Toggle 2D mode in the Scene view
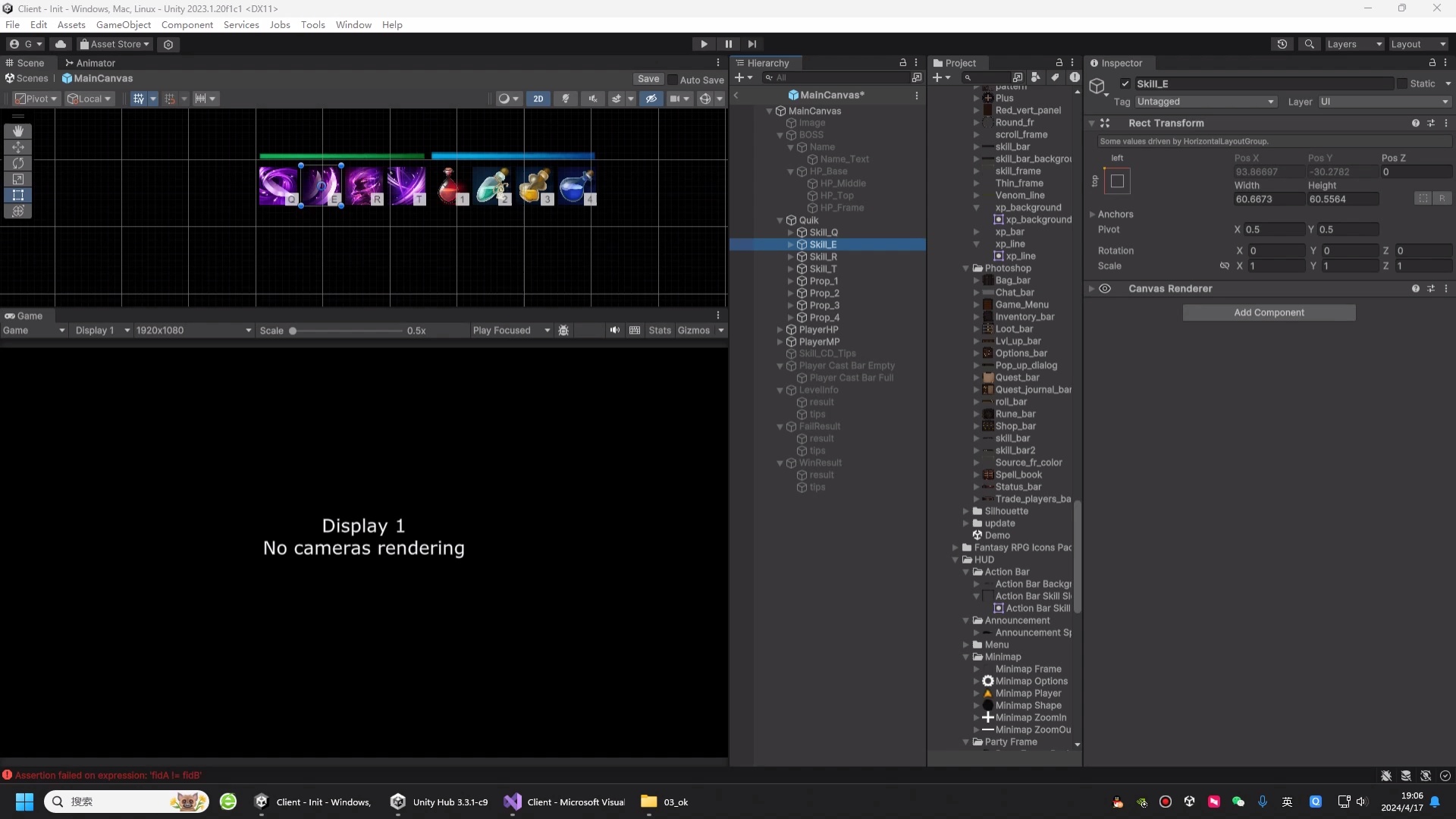 coord(538,99)
